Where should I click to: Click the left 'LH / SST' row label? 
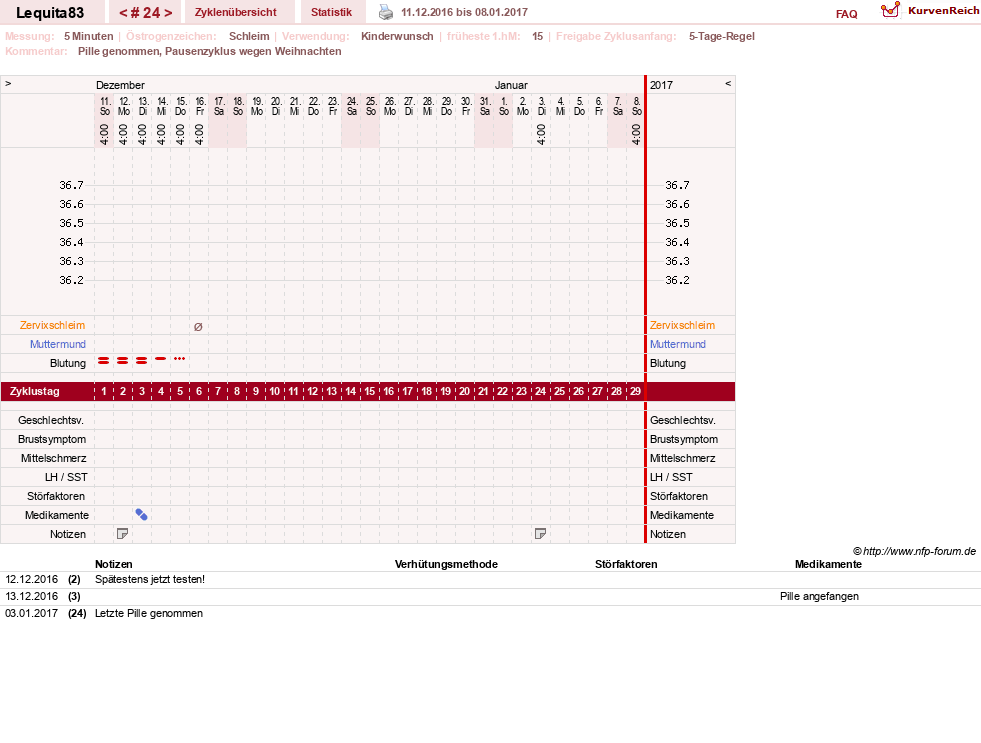66,477
